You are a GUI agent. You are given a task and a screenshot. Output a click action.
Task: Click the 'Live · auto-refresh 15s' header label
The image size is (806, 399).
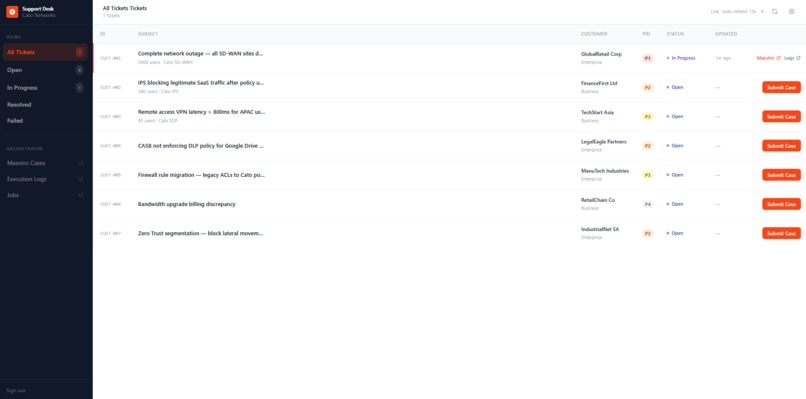733,11
